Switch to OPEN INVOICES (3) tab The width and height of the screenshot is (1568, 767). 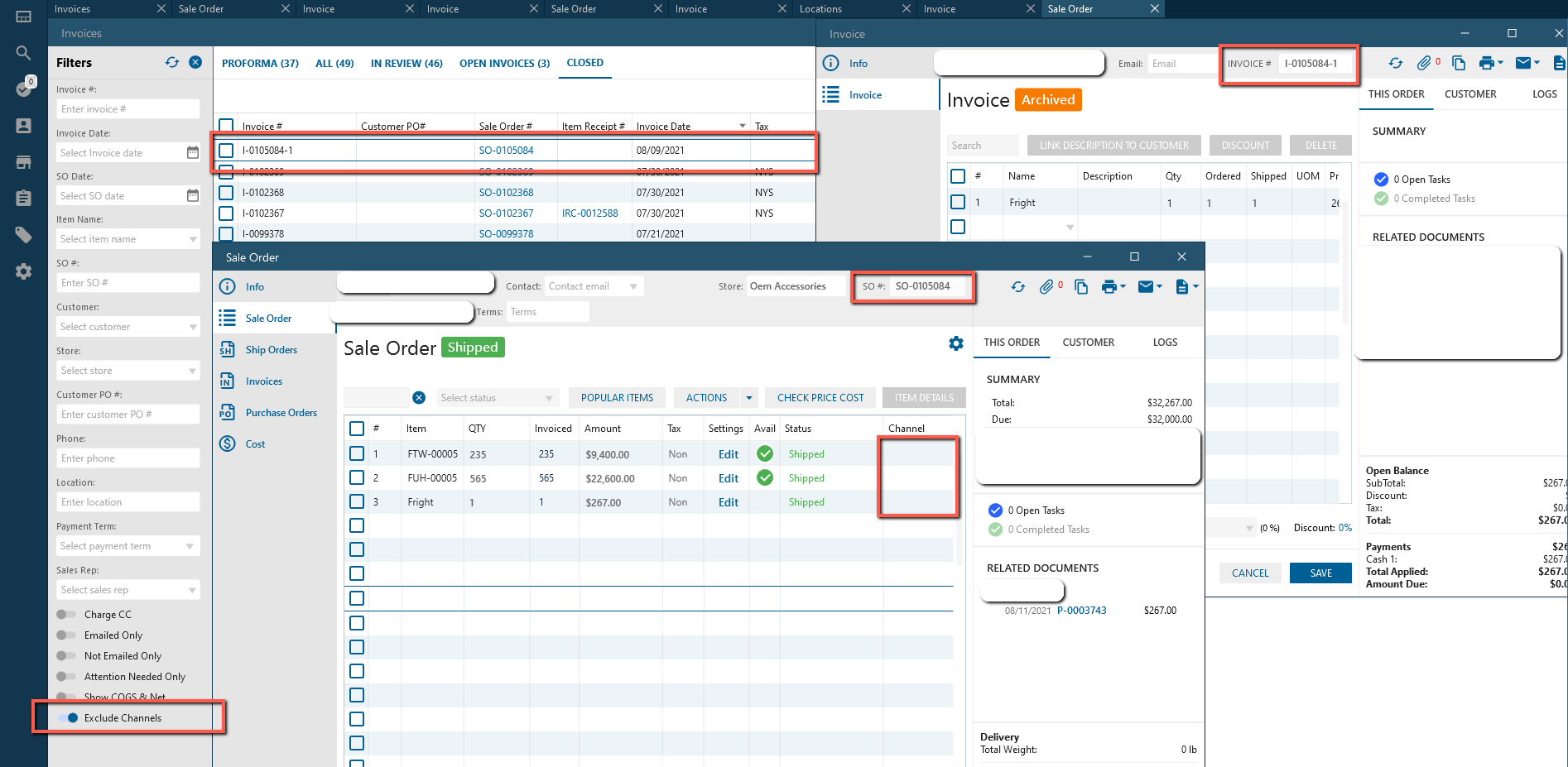[504, 64]
